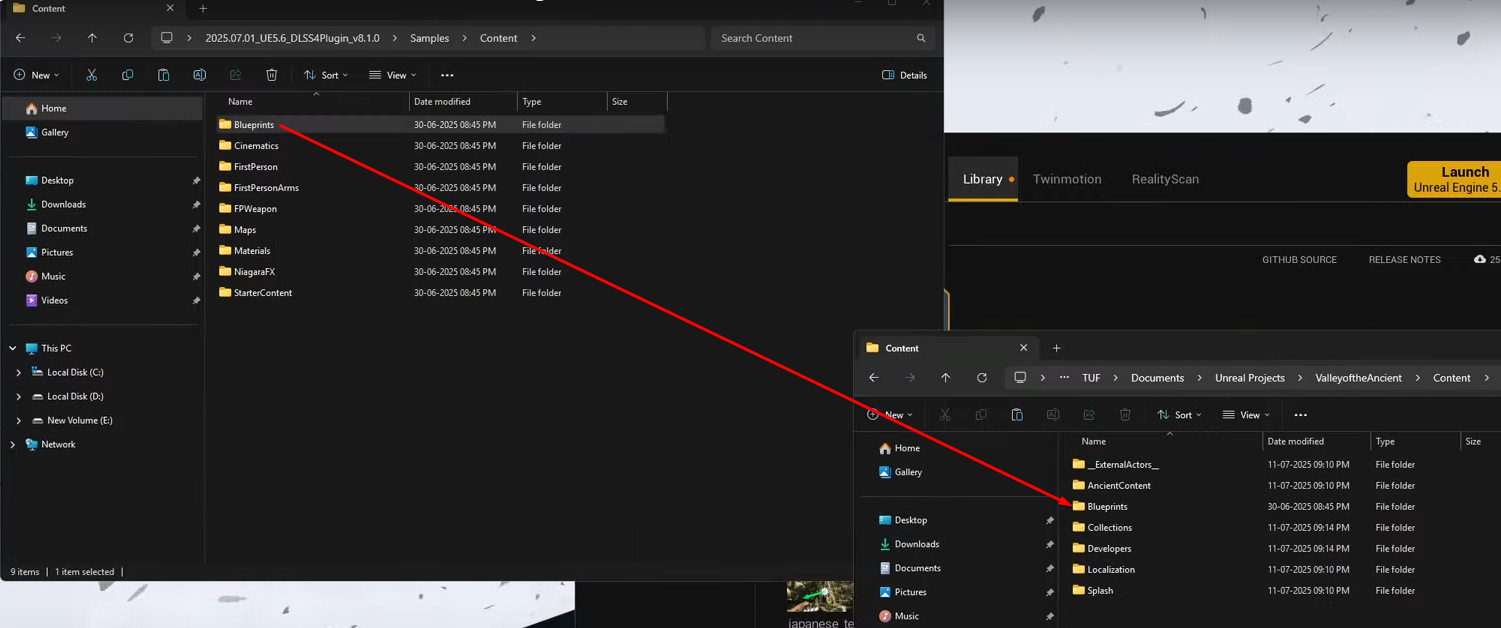The width and height of the screenshot is (1501, 628).
Task: Open the New dropdown in top window
Action: [37, 75]
